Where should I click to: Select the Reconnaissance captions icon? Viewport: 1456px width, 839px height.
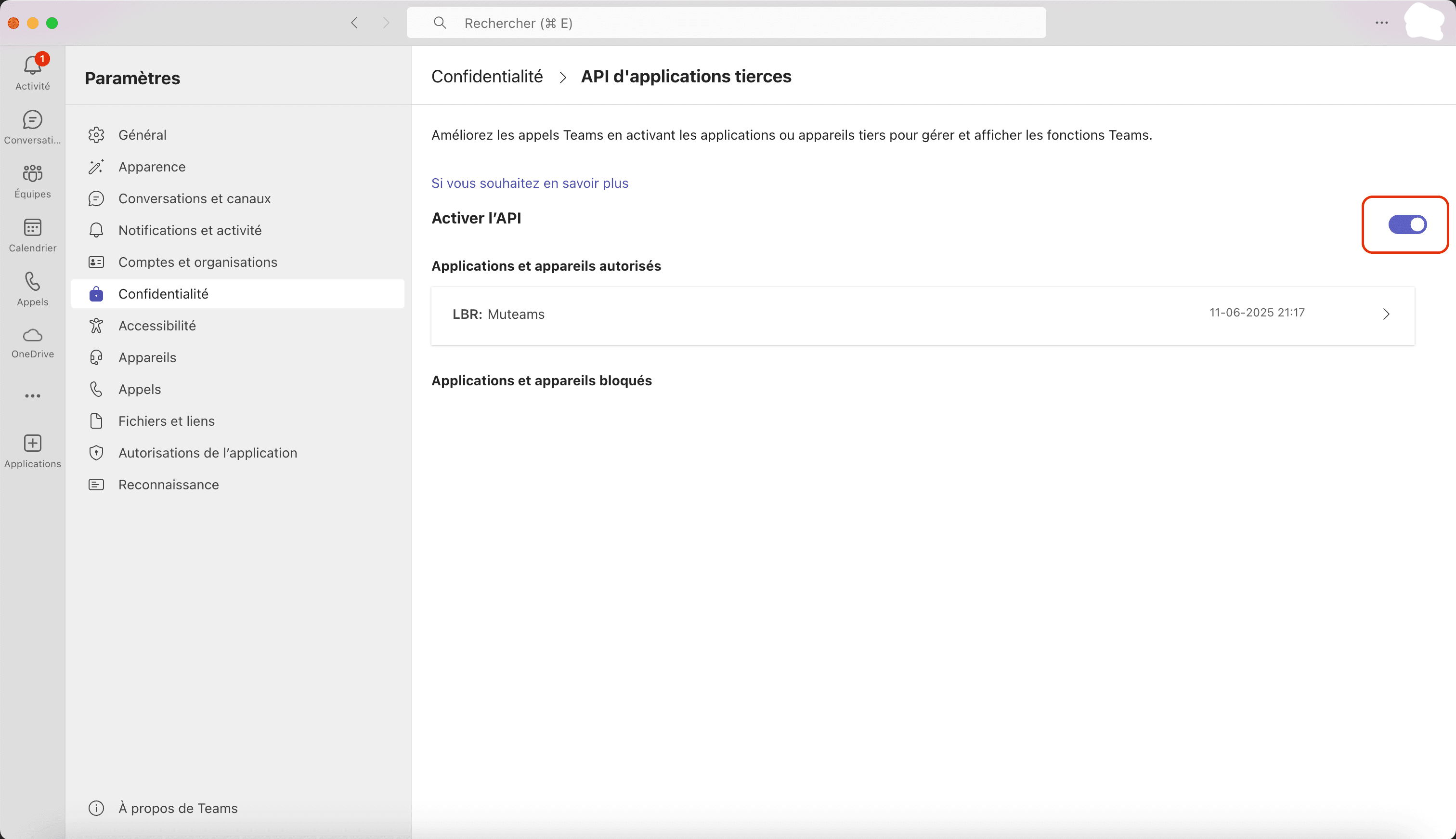point(96,485)
